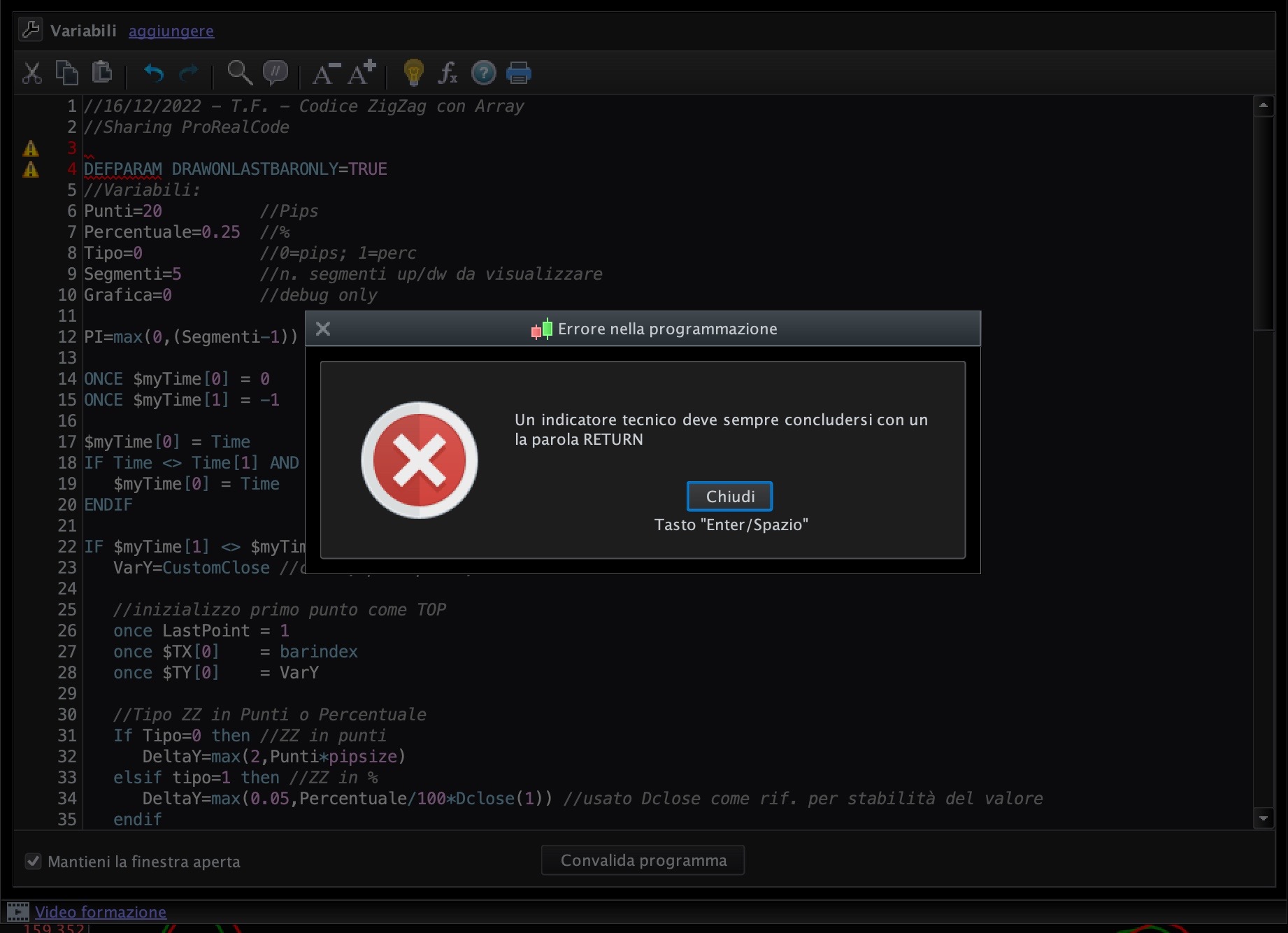Undo last edit with blue arrow
The width and height of the screenshot is (1288, 933).
(x=154, y=73)
